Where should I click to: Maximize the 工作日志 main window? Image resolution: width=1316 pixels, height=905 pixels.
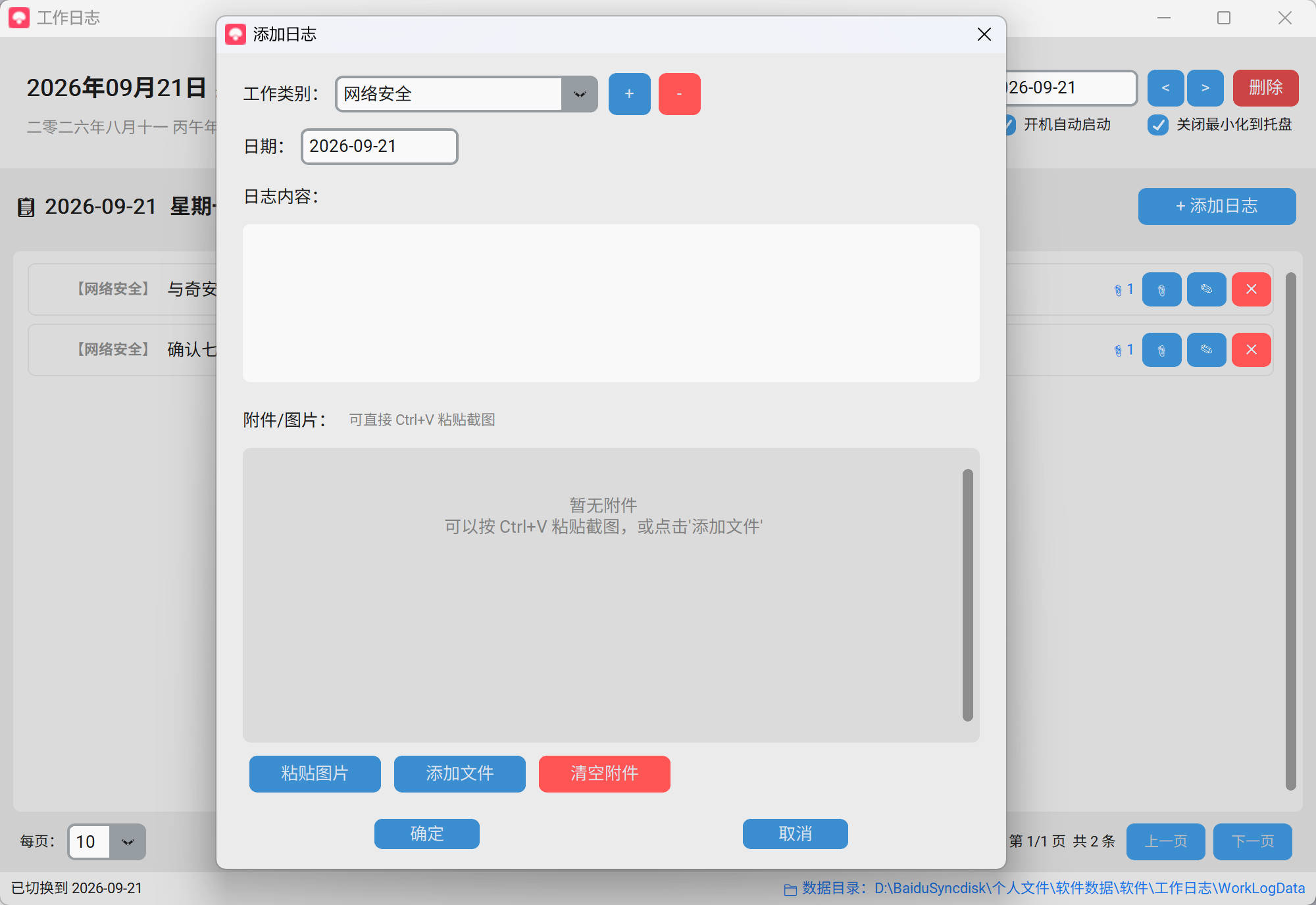[1224, 18]
